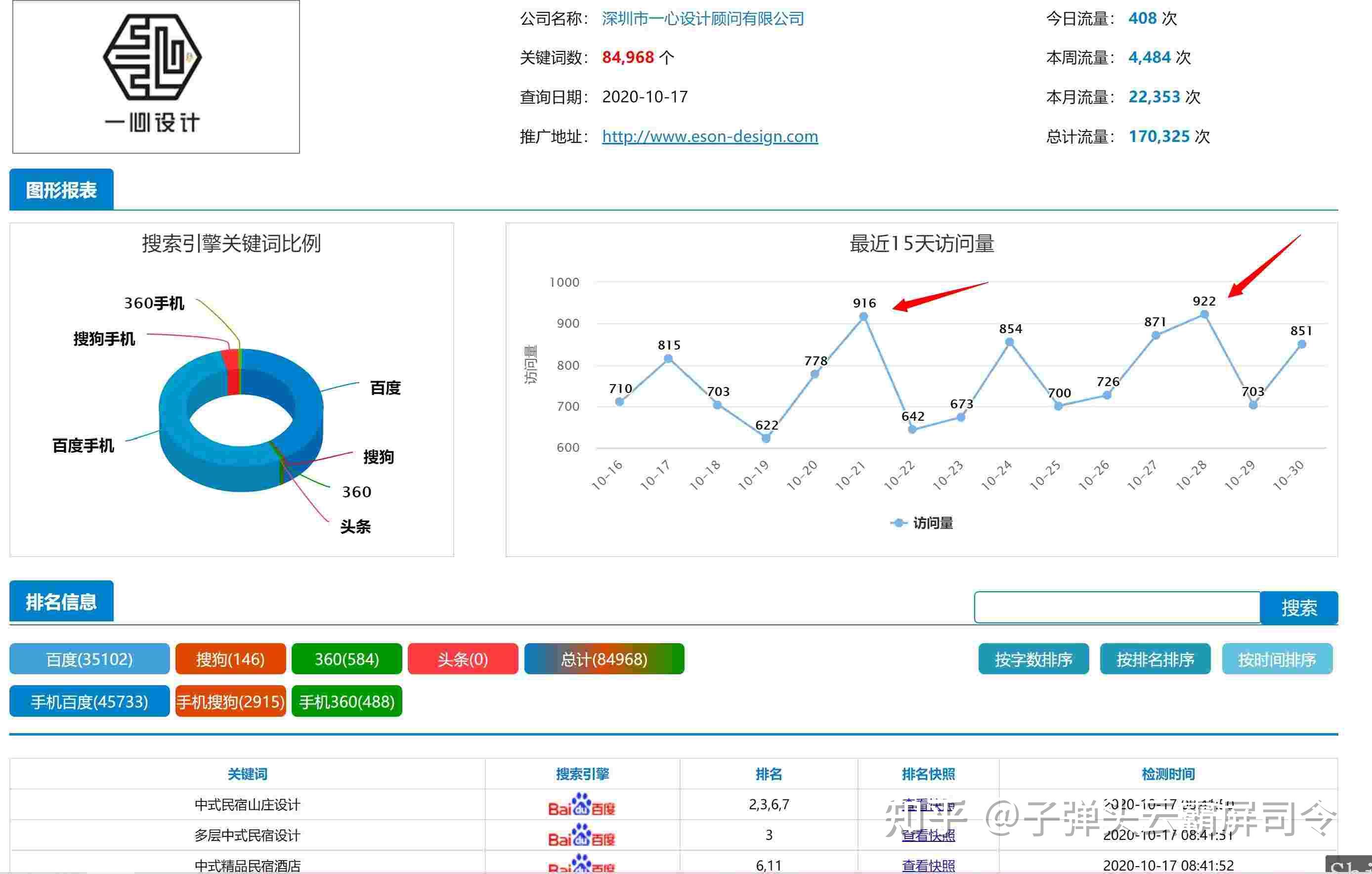
Task: Click the 916 peak data point
Action: (863, 317)
